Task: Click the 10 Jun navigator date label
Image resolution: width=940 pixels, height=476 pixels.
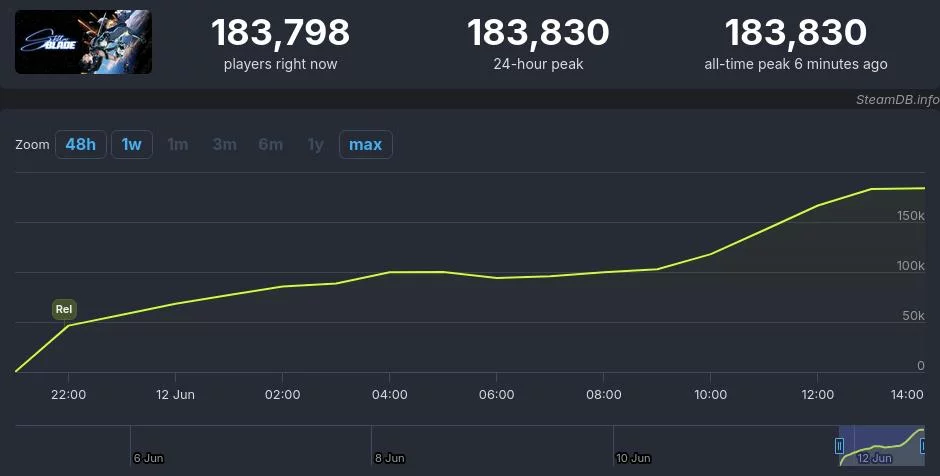Action: [x=633, y=458]
